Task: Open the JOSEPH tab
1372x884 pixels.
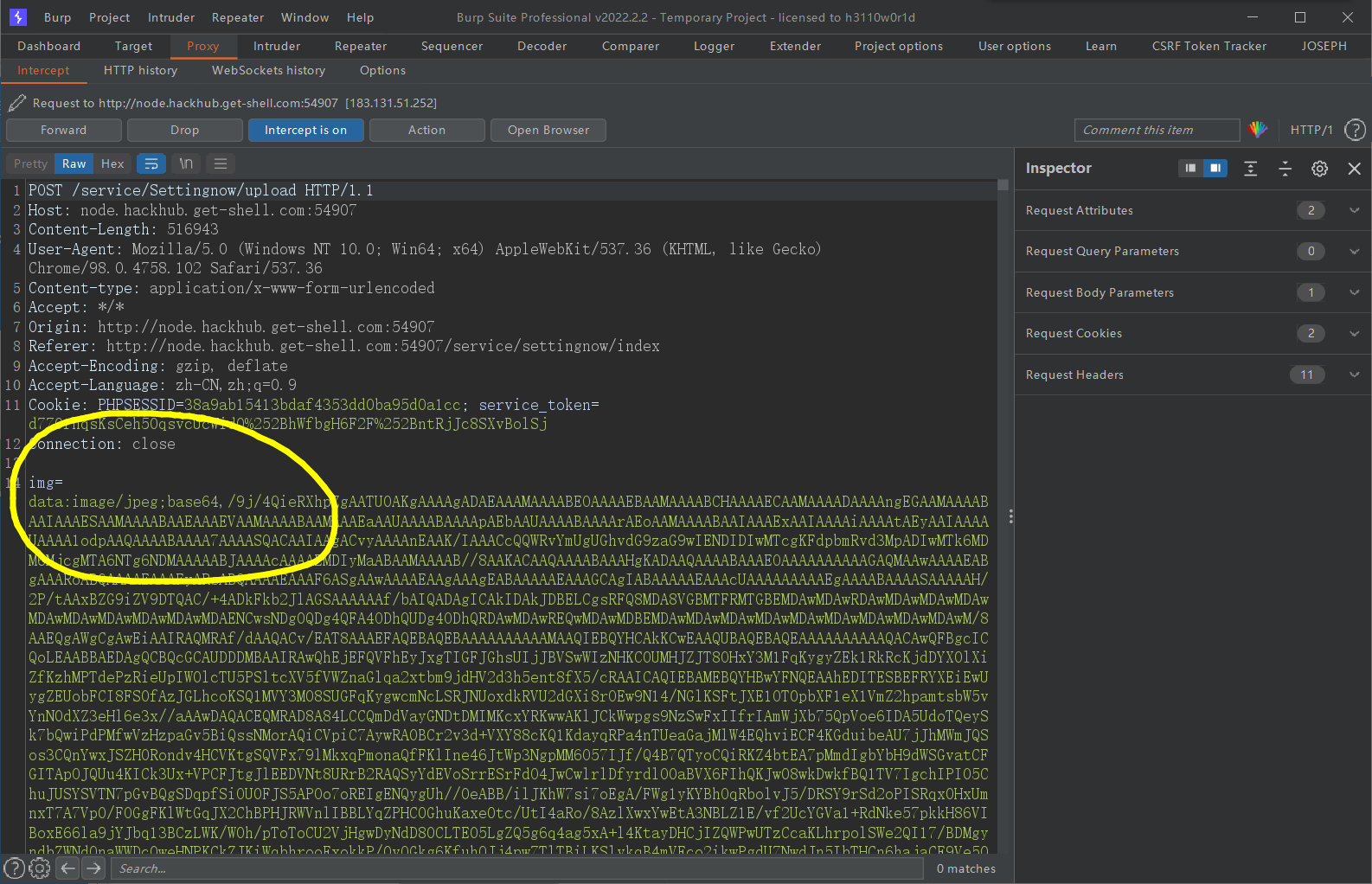Action: pyautogui.click(x=1324, y=46)
